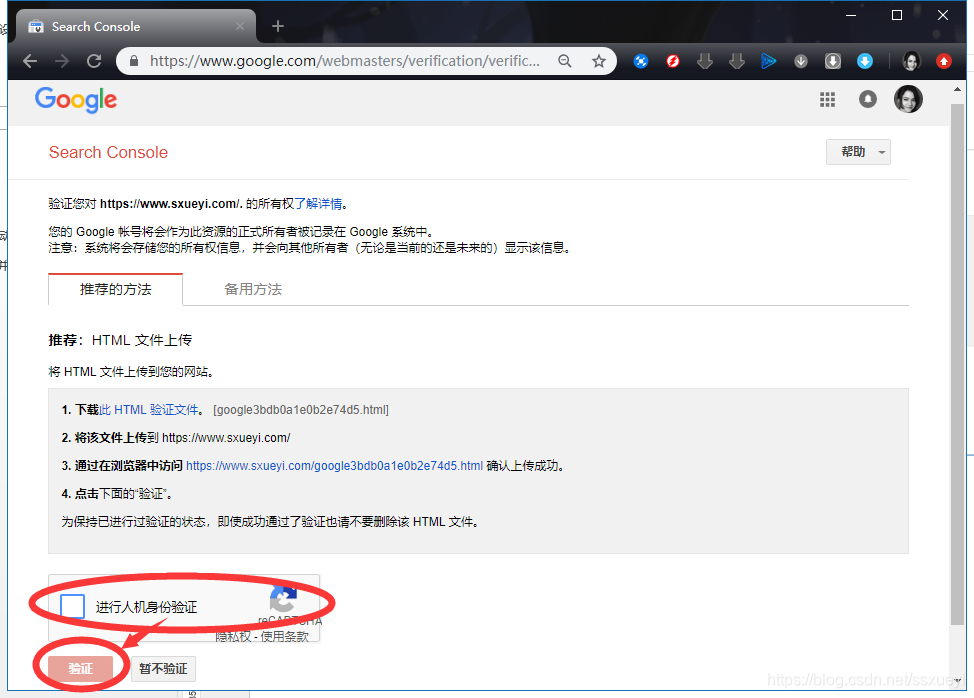The width and height of the screenshot is (974, 698).
Task: Open the Google apps grid
Action: click(x=827, y=99)
